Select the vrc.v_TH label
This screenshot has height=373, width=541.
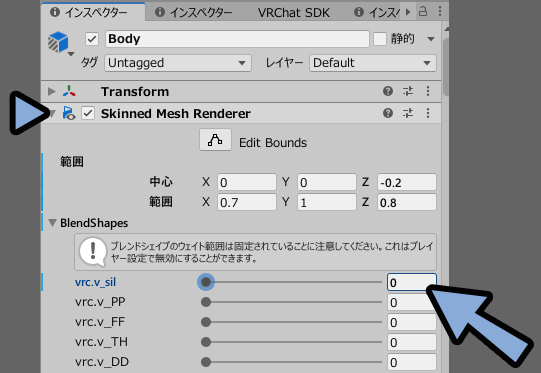click(x=101, y=342)
